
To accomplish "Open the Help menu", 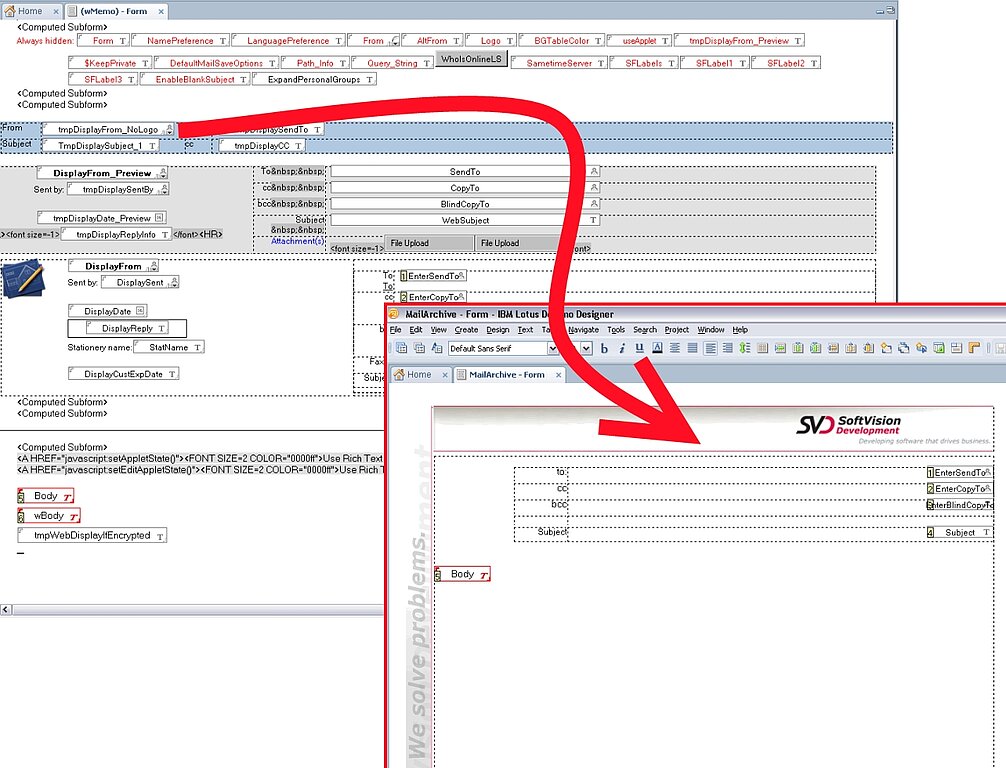I will 740,330.
